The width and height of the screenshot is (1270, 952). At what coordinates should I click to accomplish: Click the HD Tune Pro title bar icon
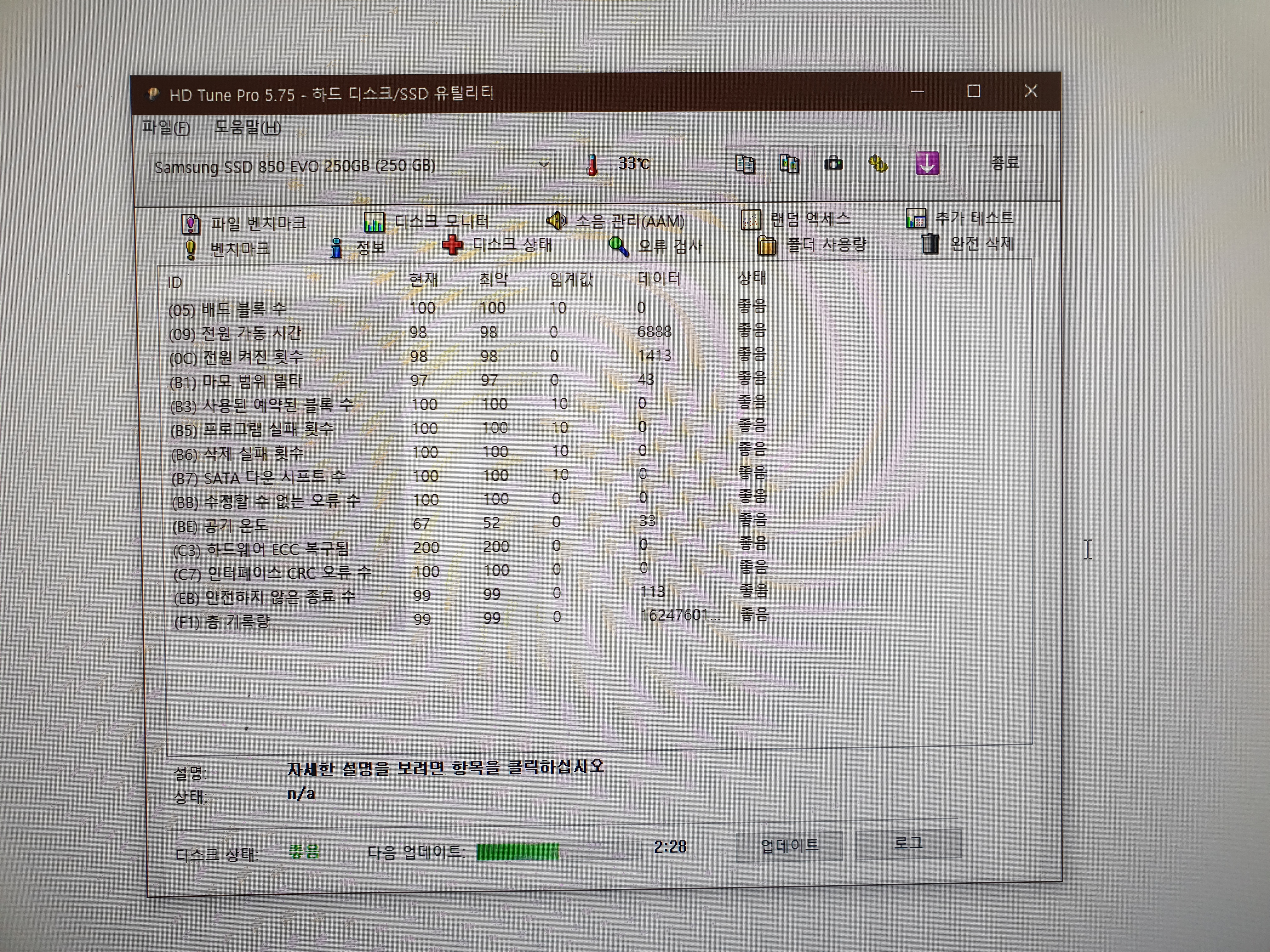click(x=153, y=94)
